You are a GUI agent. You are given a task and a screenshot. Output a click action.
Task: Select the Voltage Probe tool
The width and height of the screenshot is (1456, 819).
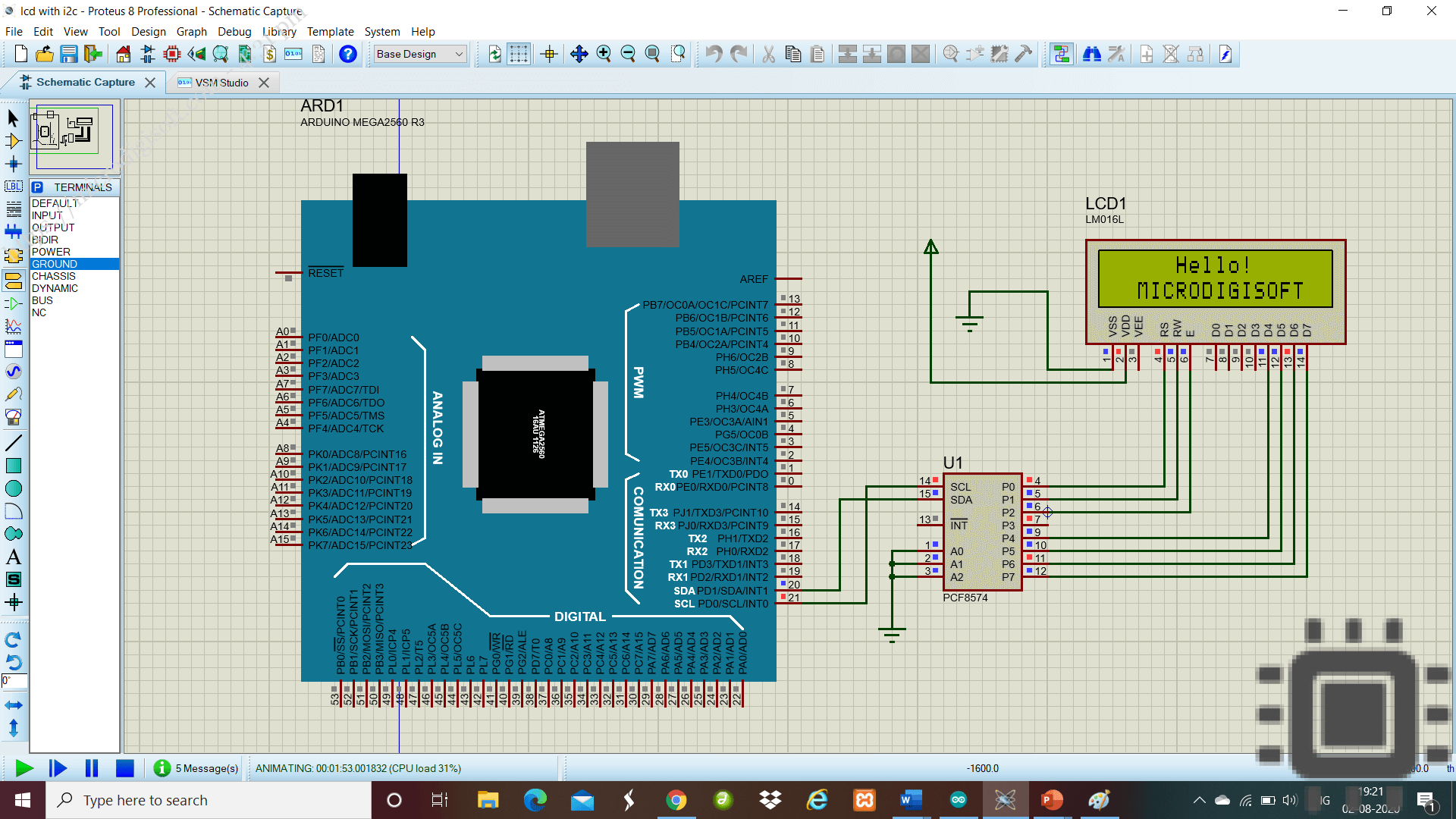[x=13, y=394]
